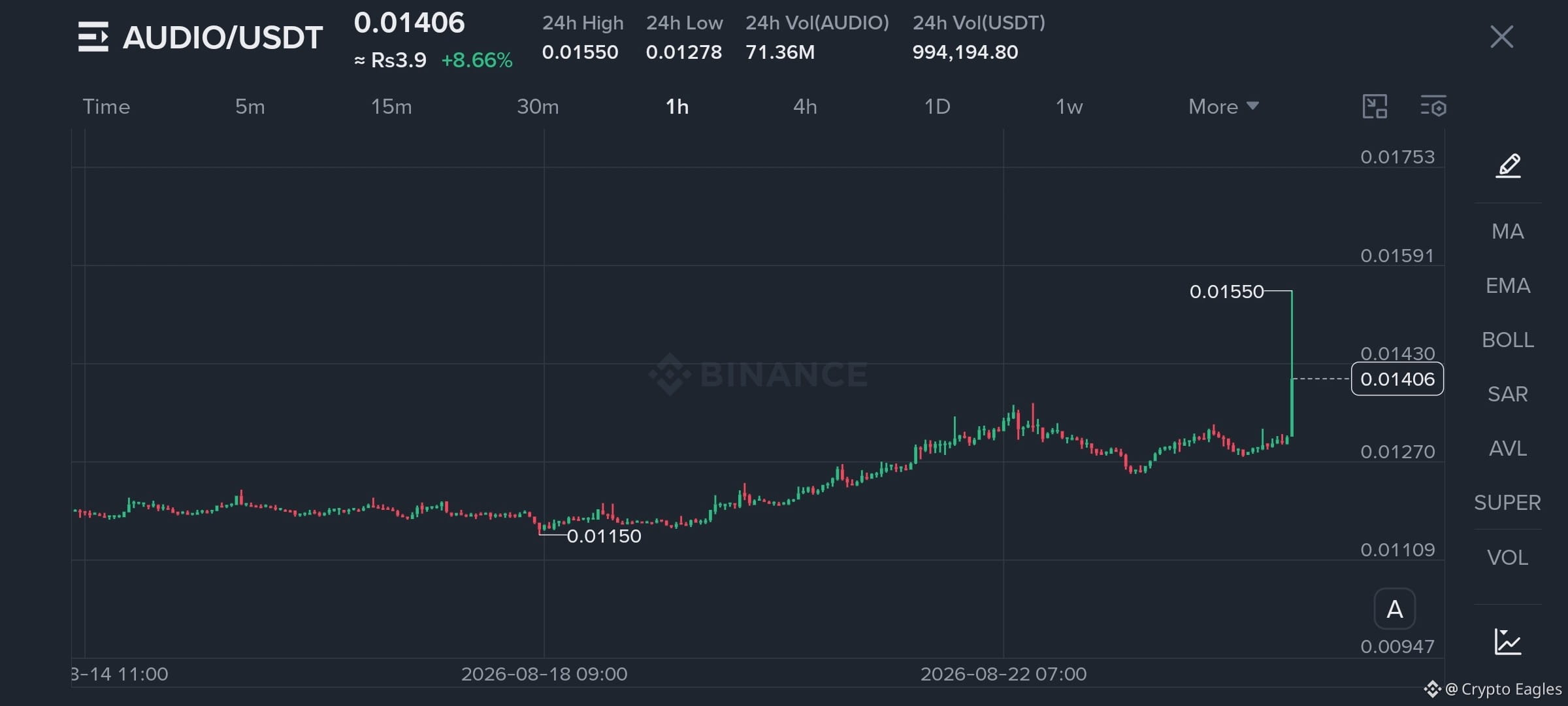Image resolution: width=1568 pixels, height=706 pixels.
Task: Select the 1D interval
Action: [937, 107]
